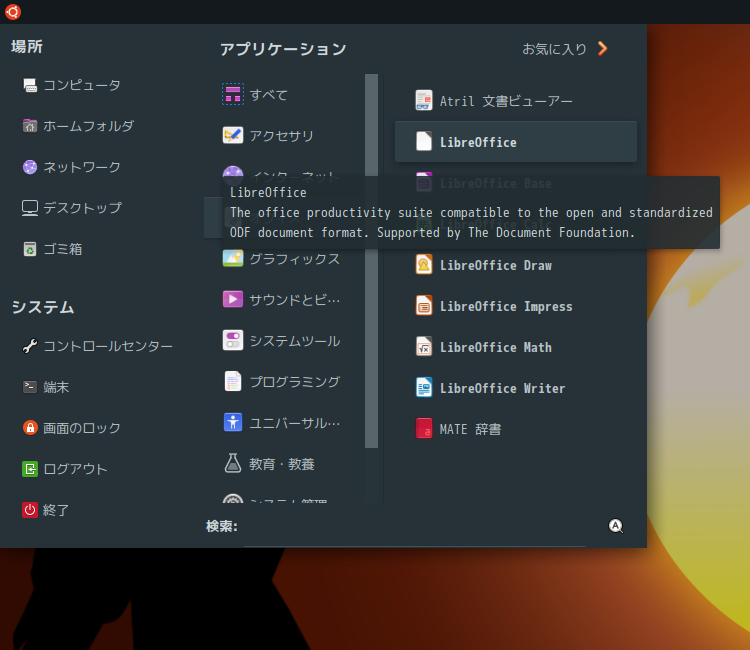The width and height of the screenshot is (750, 650).
Task: Click the アクセサリ label text
Action: (282, 136)
